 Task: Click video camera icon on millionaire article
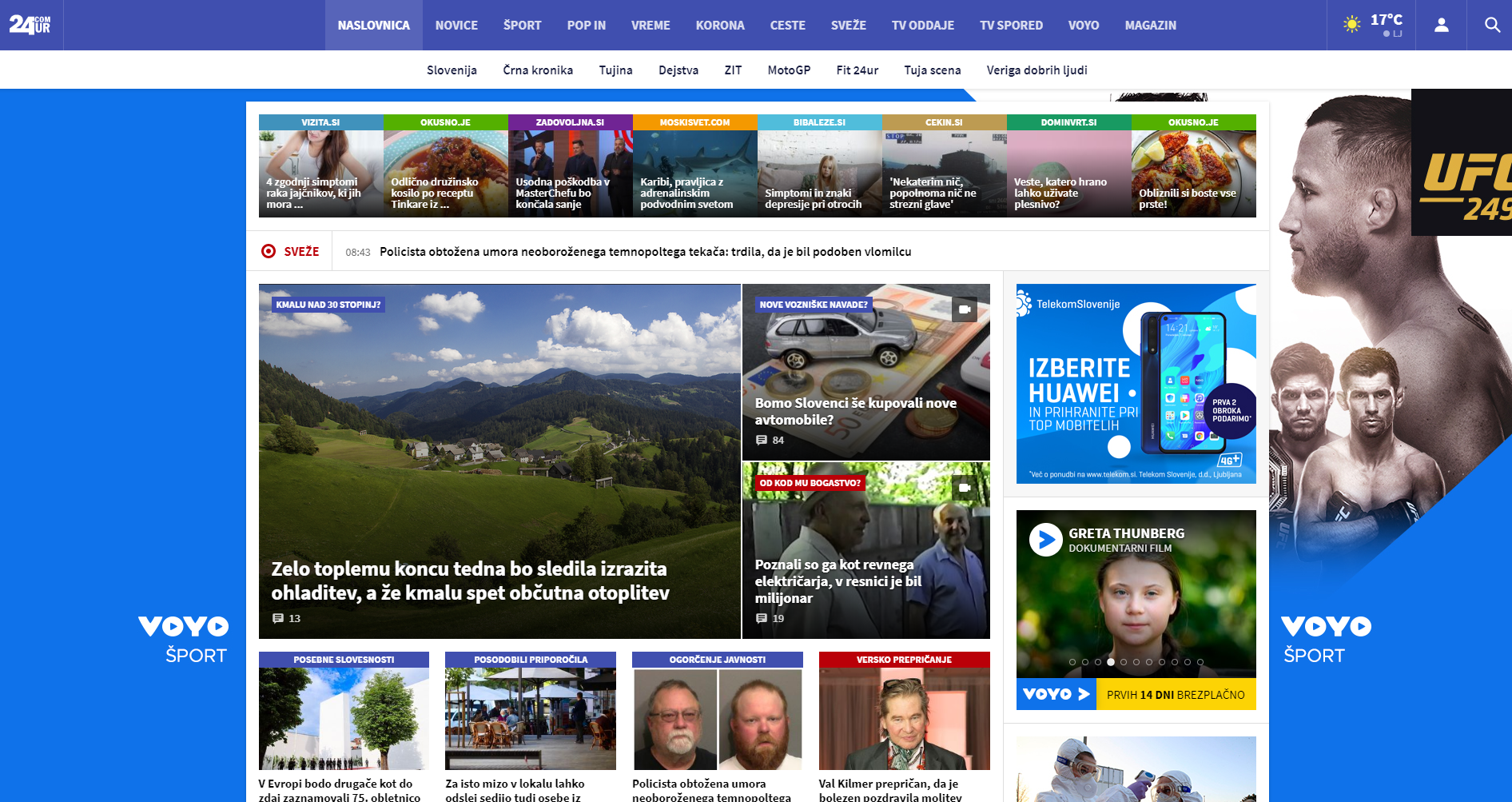[x=965, y=487]
